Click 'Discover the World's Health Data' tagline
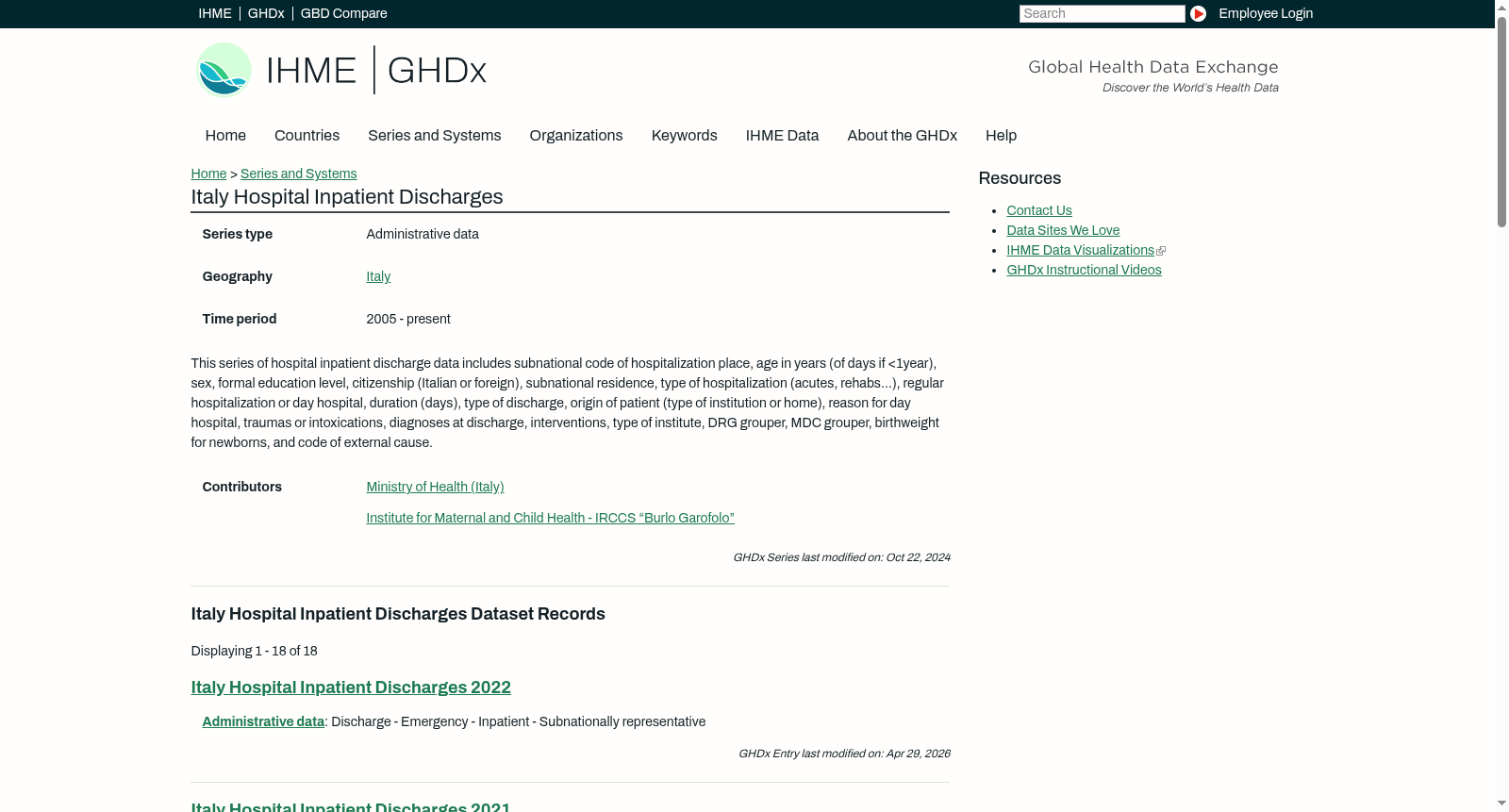This screenshot has width=1509, height=812. [x=1190, y=88]
